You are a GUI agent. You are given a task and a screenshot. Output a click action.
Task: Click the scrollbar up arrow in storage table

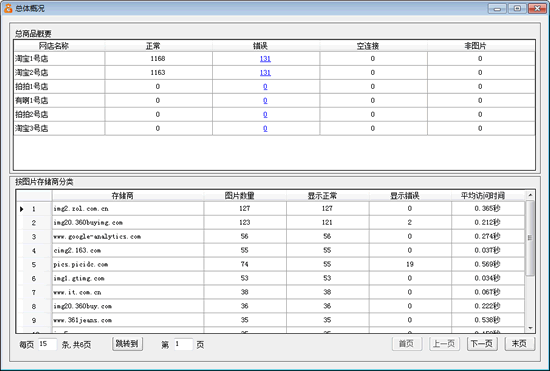[x=530, y=195]
